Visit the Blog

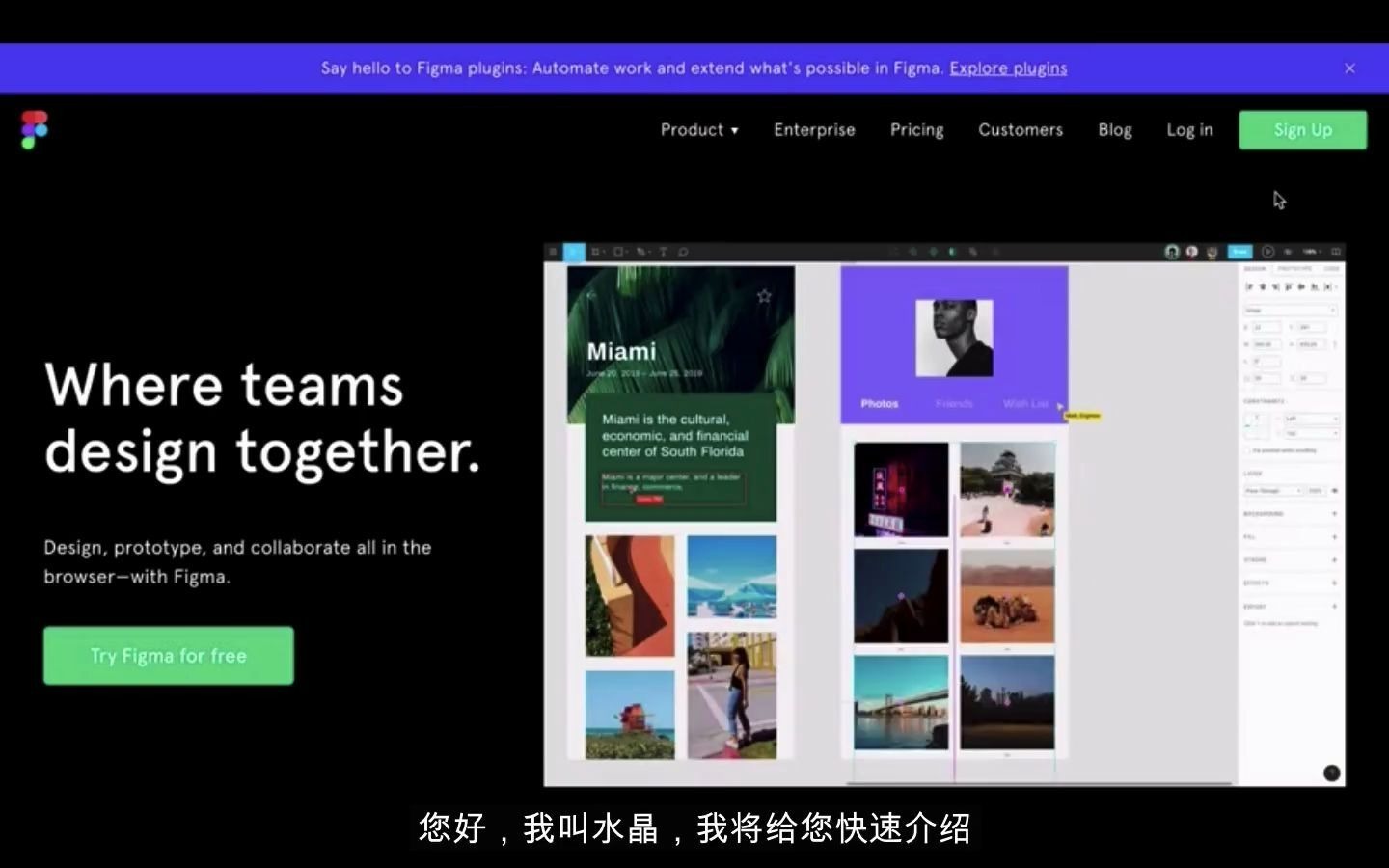pos(1115,130)
